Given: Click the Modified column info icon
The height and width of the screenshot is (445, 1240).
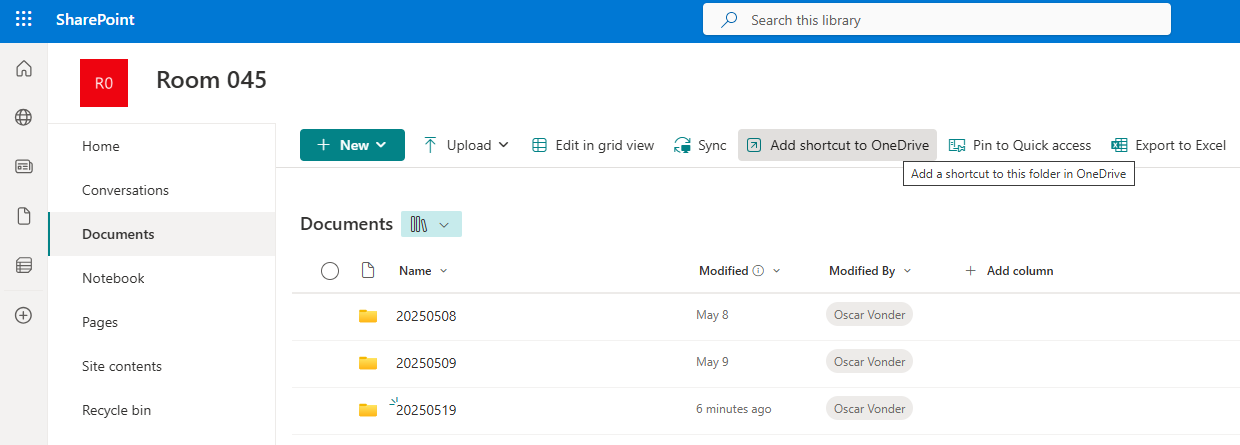Looking at the screenshot, I should click(x=758, y=270).
